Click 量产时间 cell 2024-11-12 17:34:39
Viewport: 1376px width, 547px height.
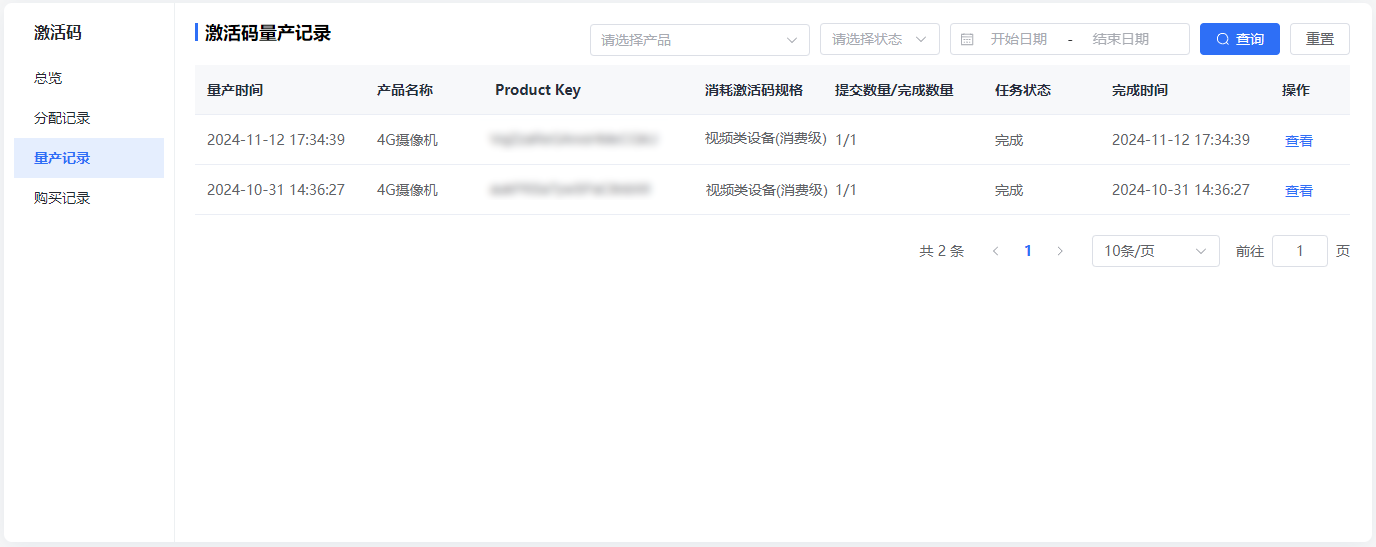click(276, 140)
